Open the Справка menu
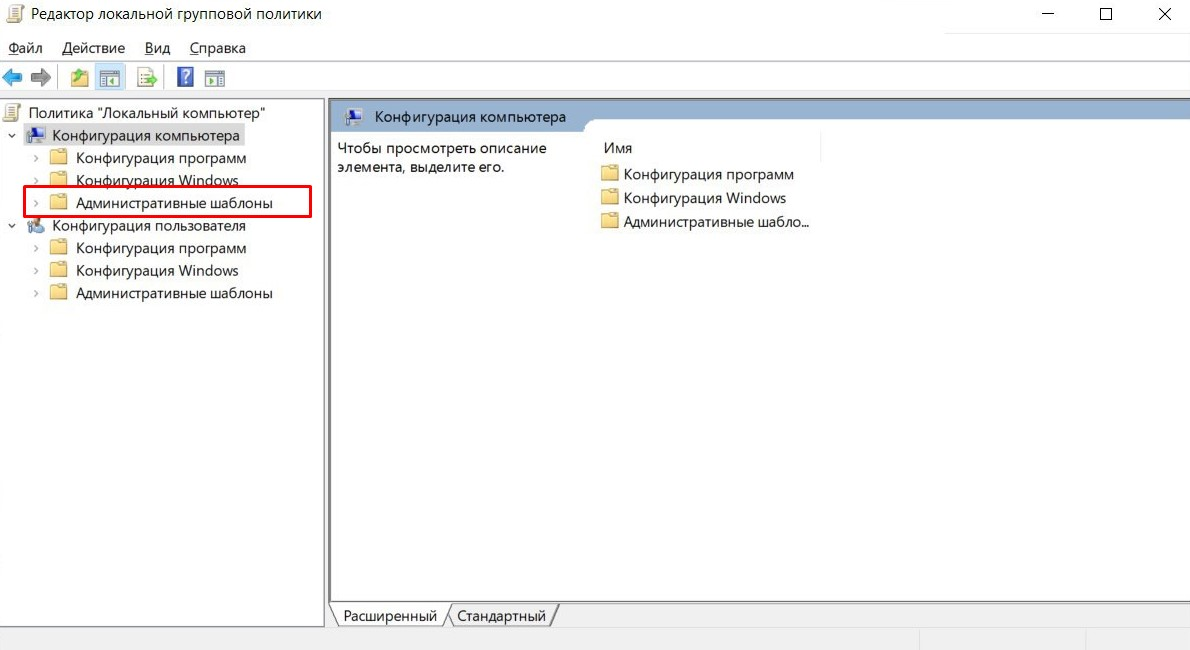 click(218, 48)
